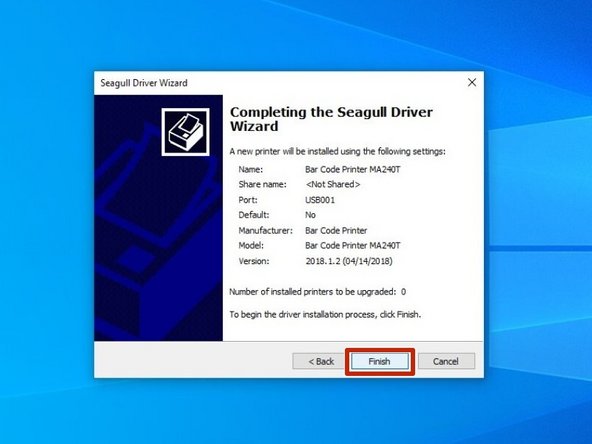Click the version '2018.1.2 (04/14/2018)'
This screenshot has height=444, width=592.
[x=349, y=261]
